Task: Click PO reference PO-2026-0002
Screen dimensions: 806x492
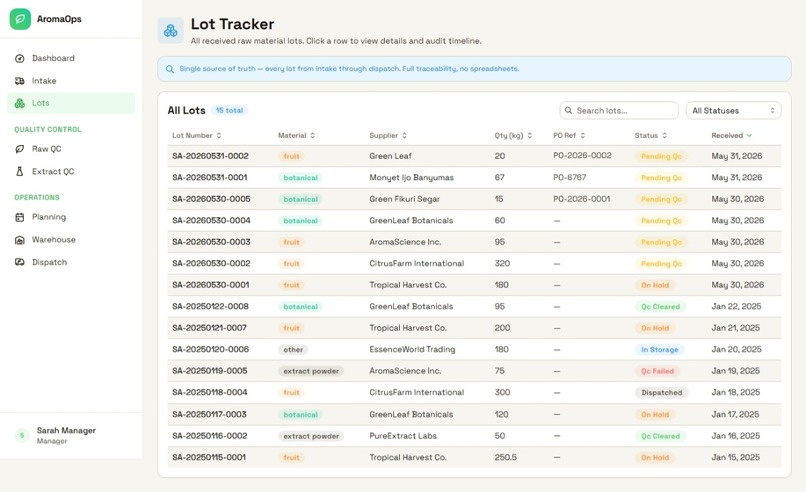Action: (x=582, y=155)
